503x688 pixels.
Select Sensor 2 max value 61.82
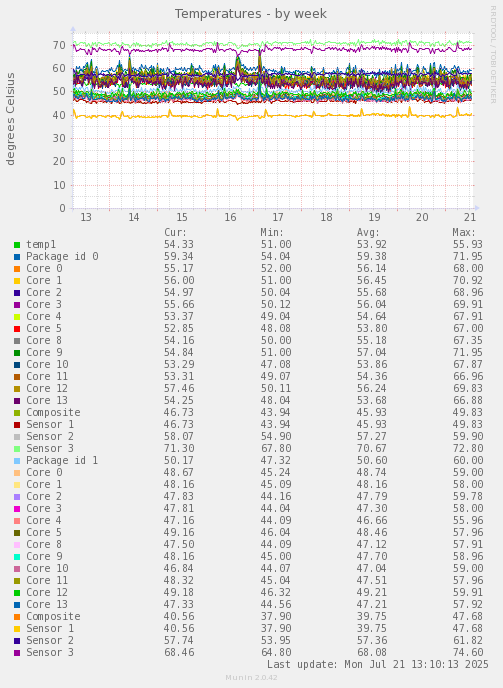tap(468, 640)
